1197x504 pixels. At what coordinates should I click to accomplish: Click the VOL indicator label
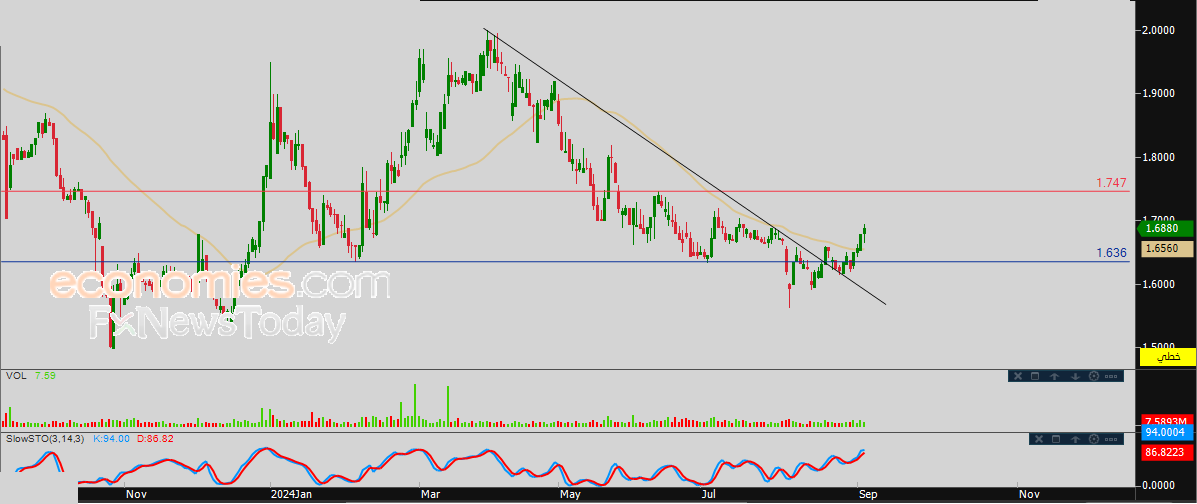tap(15, 376)
